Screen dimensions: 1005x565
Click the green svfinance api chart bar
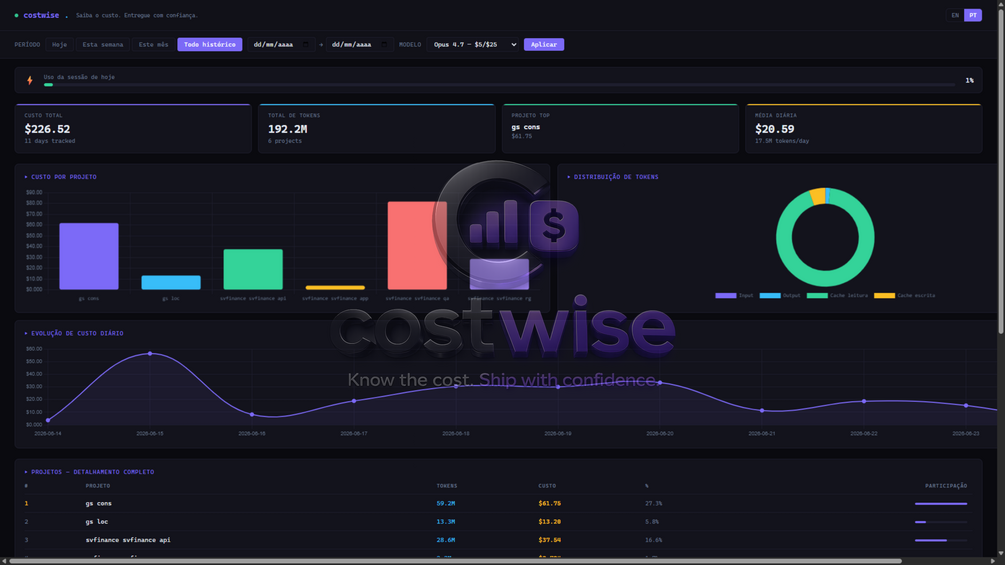(x=253, y=269)
